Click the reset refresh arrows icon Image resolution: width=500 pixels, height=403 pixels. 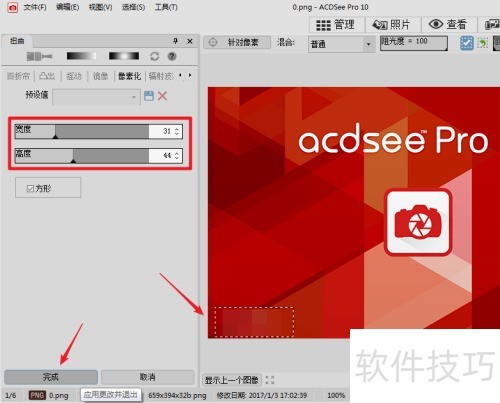point(155,56)
